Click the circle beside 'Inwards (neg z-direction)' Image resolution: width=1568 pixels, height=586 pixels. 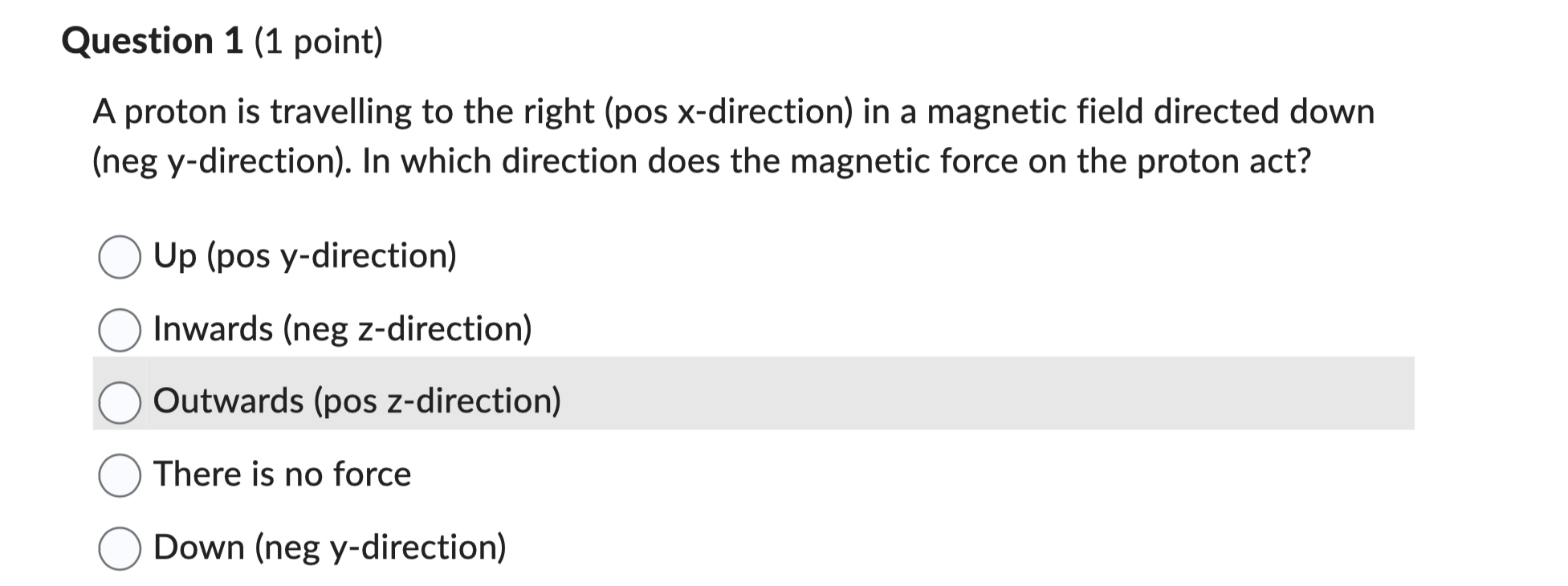(x=120, y=329)
